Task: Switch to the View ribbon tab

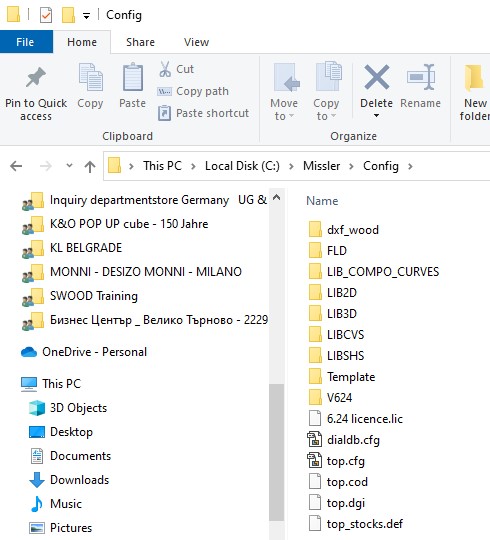Action: 196,42
